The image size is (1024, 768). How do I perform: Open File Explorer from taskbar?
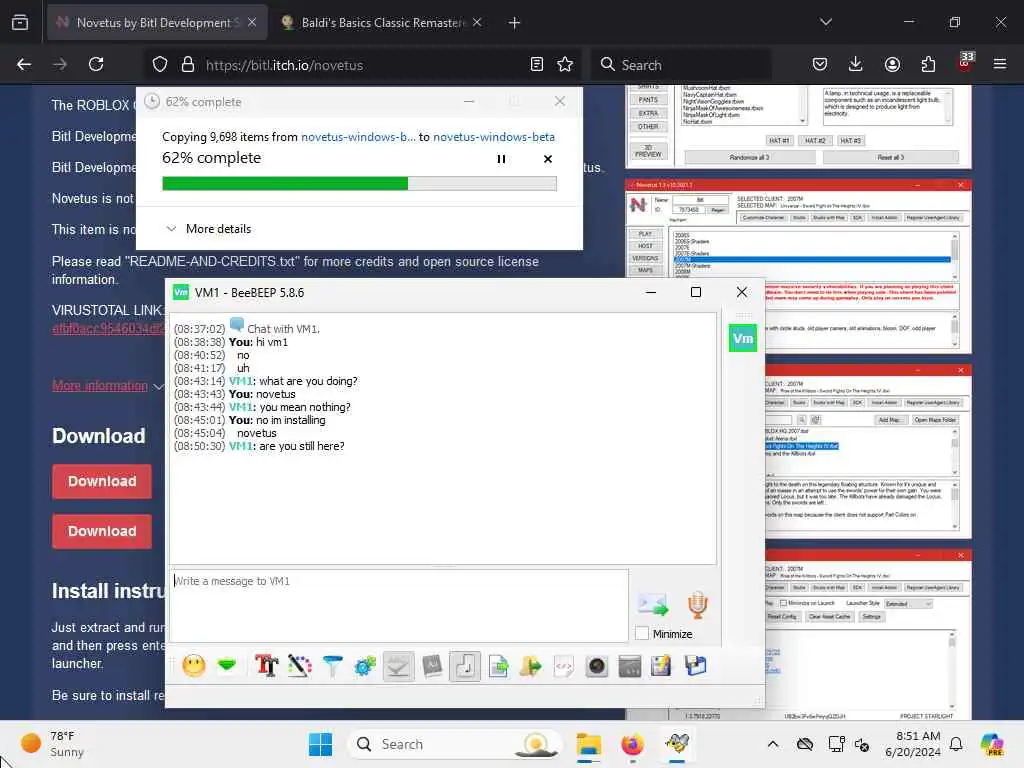tap(588, 744)
